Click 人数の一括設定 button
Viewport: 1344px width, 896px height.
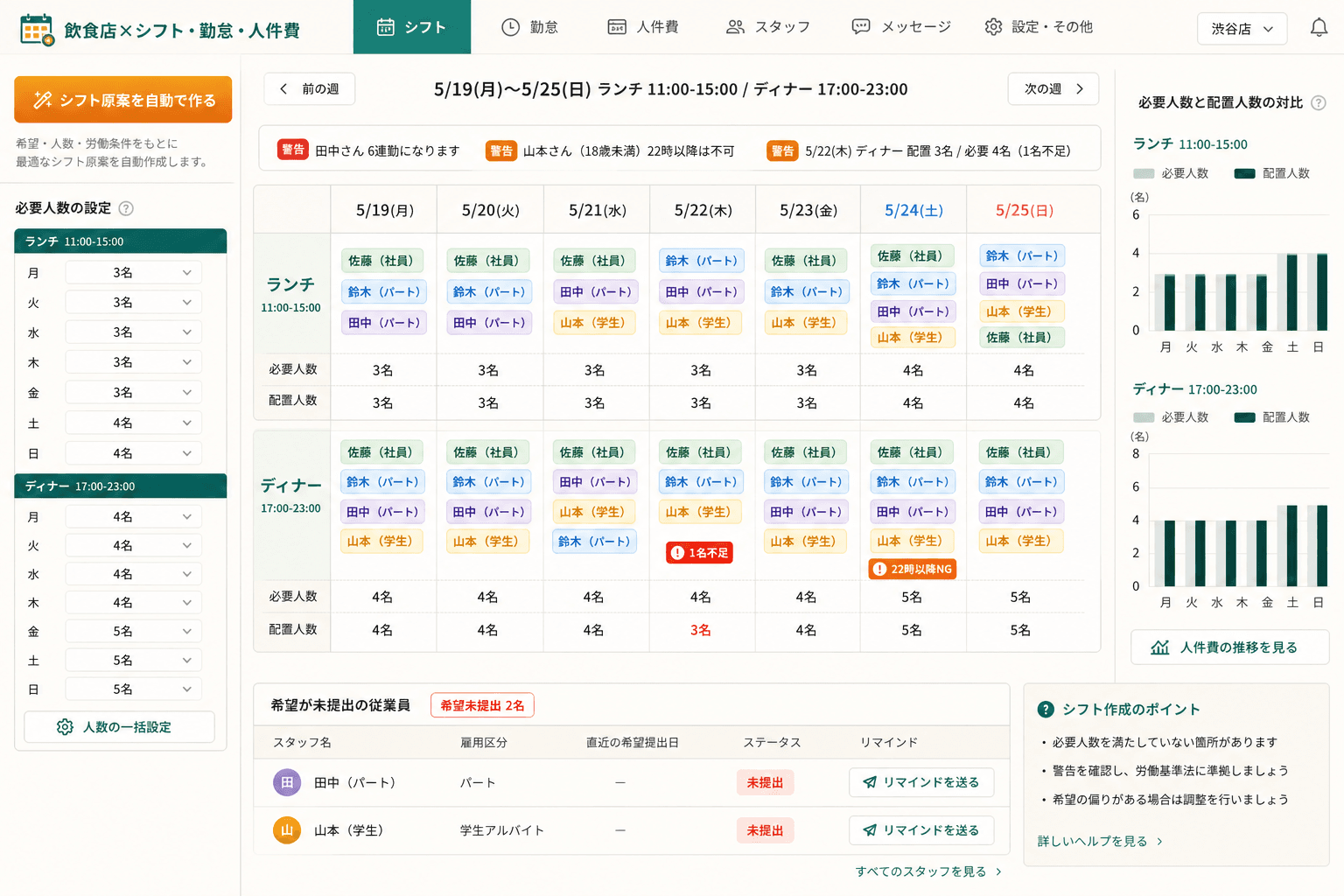(119, 727)
